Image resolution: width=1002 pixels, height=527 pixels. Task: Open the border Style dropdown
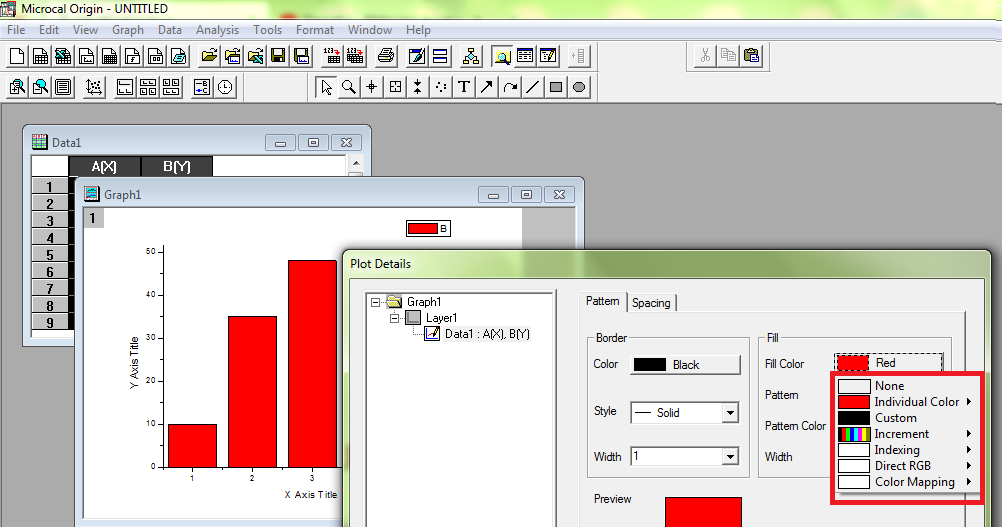pyautogui.click(x=730, y=412)
